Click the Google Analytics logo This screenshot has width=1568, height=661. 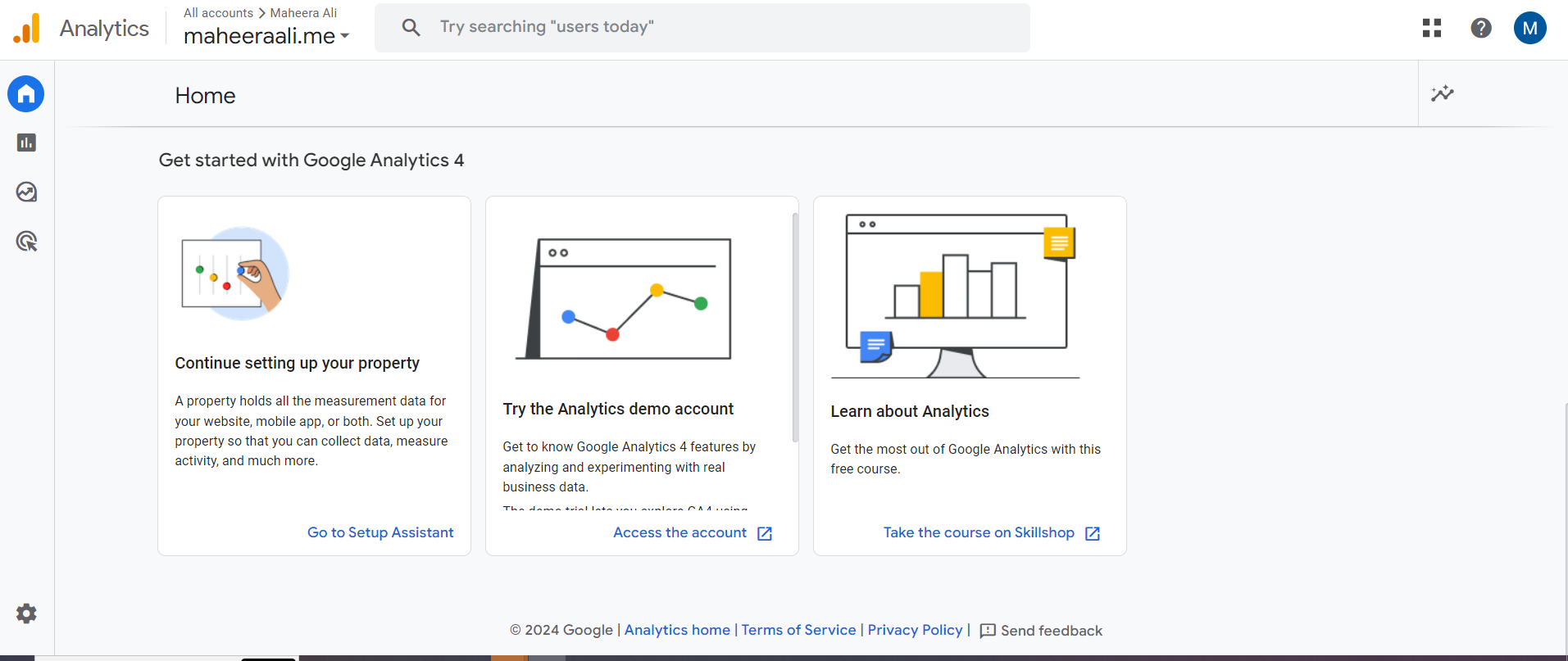coord(25,27)
